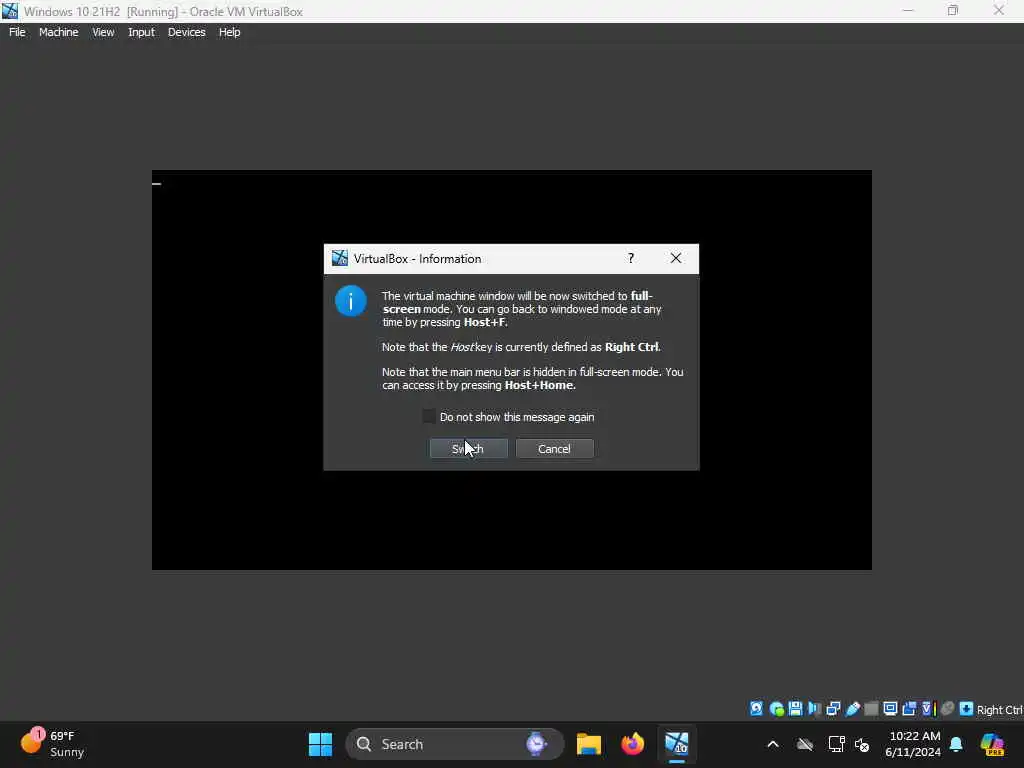Click the taskbar Search box

tap(455, 744)
